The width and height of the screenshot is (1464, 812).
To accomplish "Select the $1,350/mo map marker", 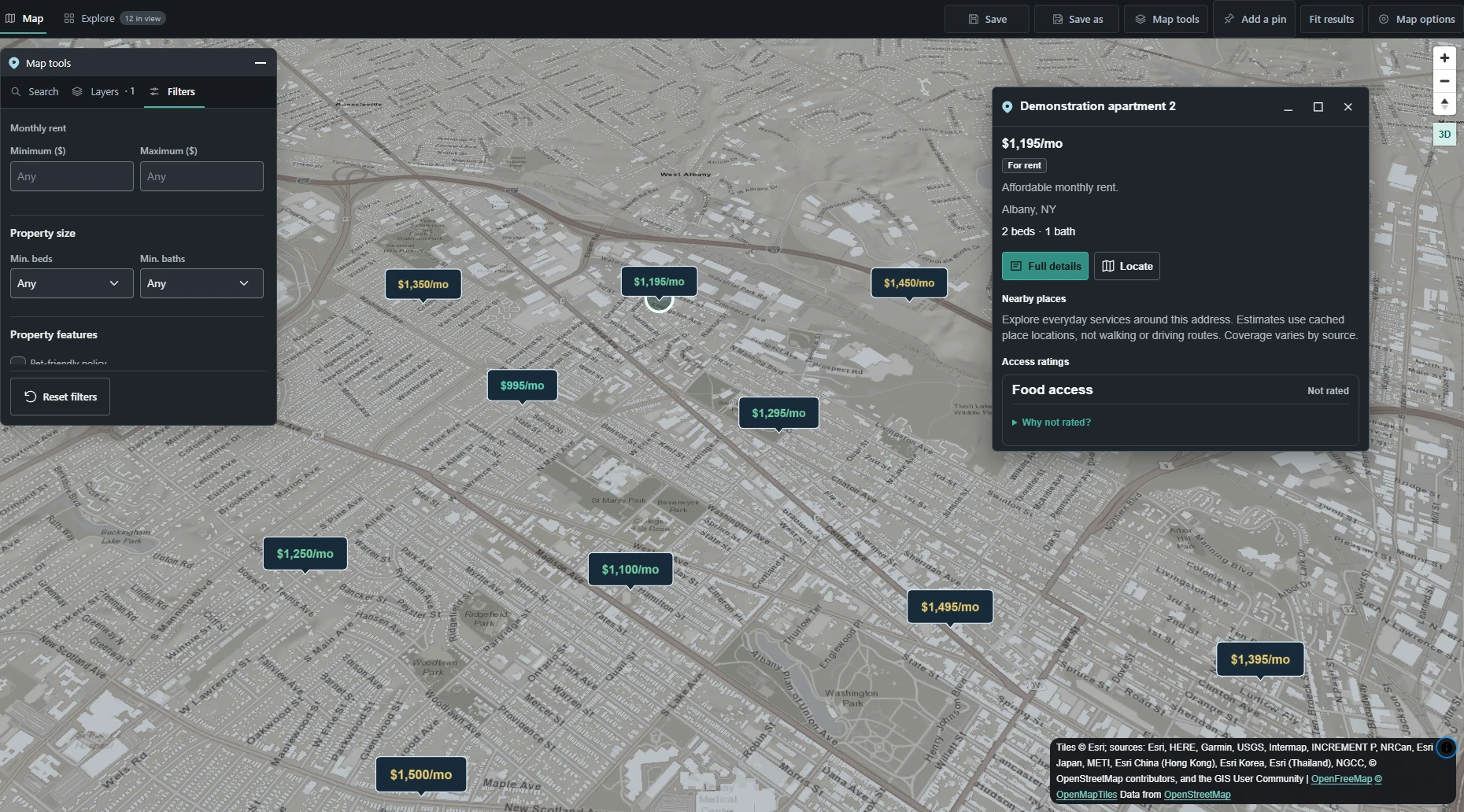I will pyautogui.click(x=423, y=284).
